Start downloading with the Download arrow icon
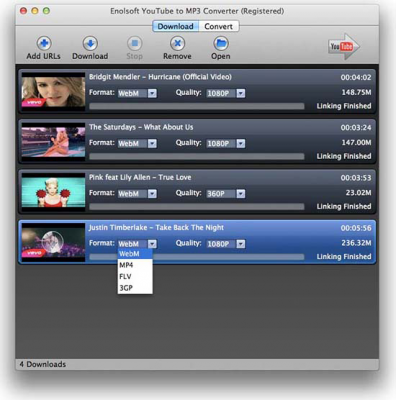396x400 pixels. click(x=90, y=43)
